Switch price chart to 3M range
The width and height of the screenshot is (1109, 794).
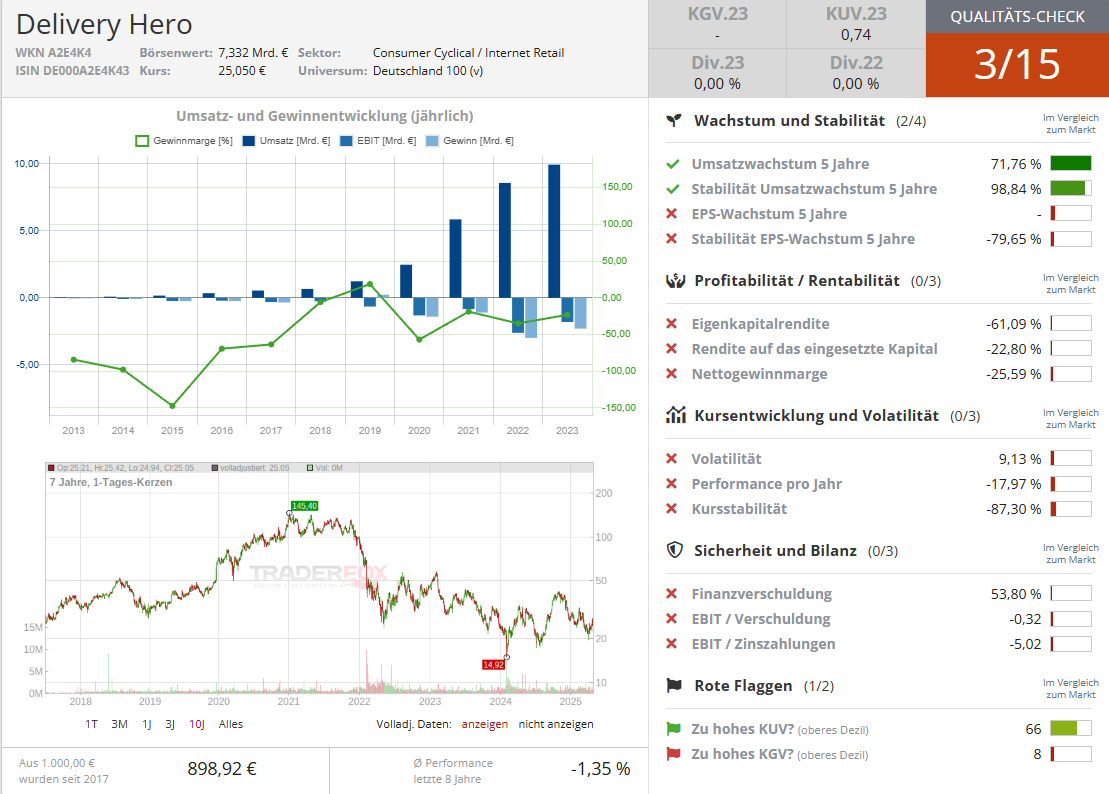(120, 724)
